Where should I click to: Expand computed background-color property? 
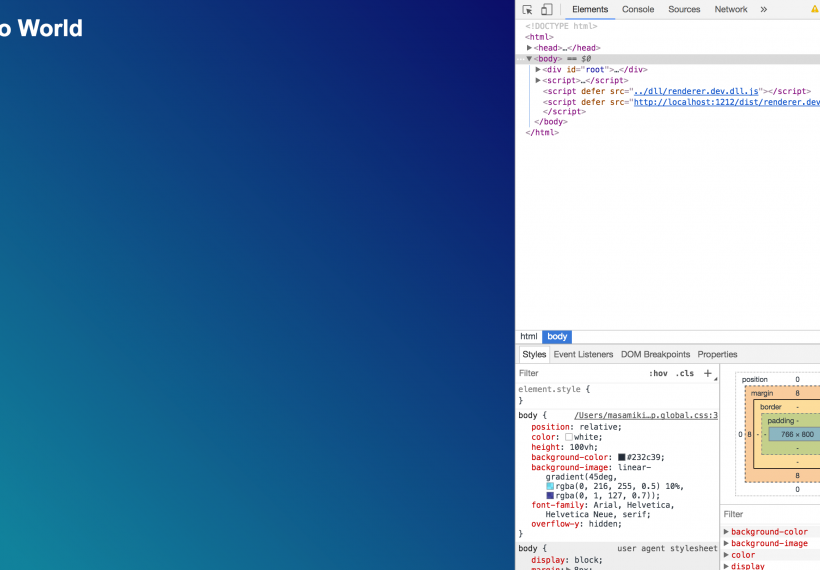[x=727, y=532]
